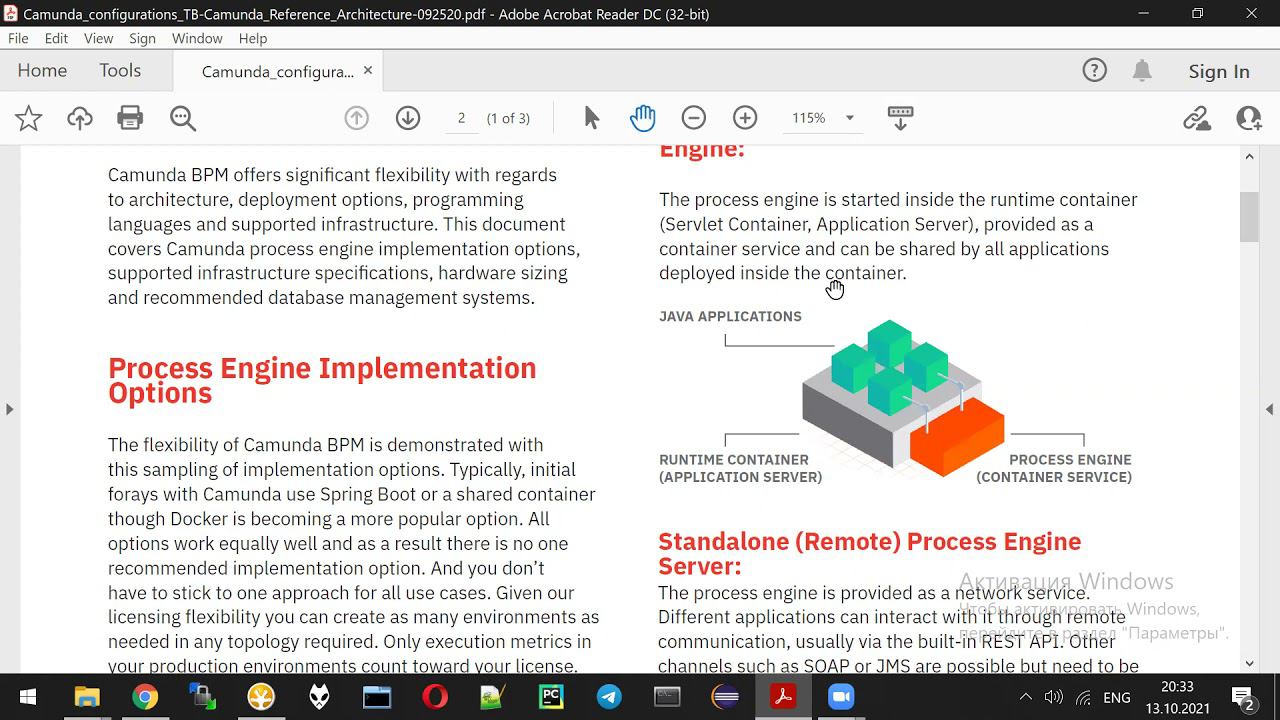Viewport: 1280px width, 720px height.
Task: Choose the selection arrow tool
Action: 592,118
